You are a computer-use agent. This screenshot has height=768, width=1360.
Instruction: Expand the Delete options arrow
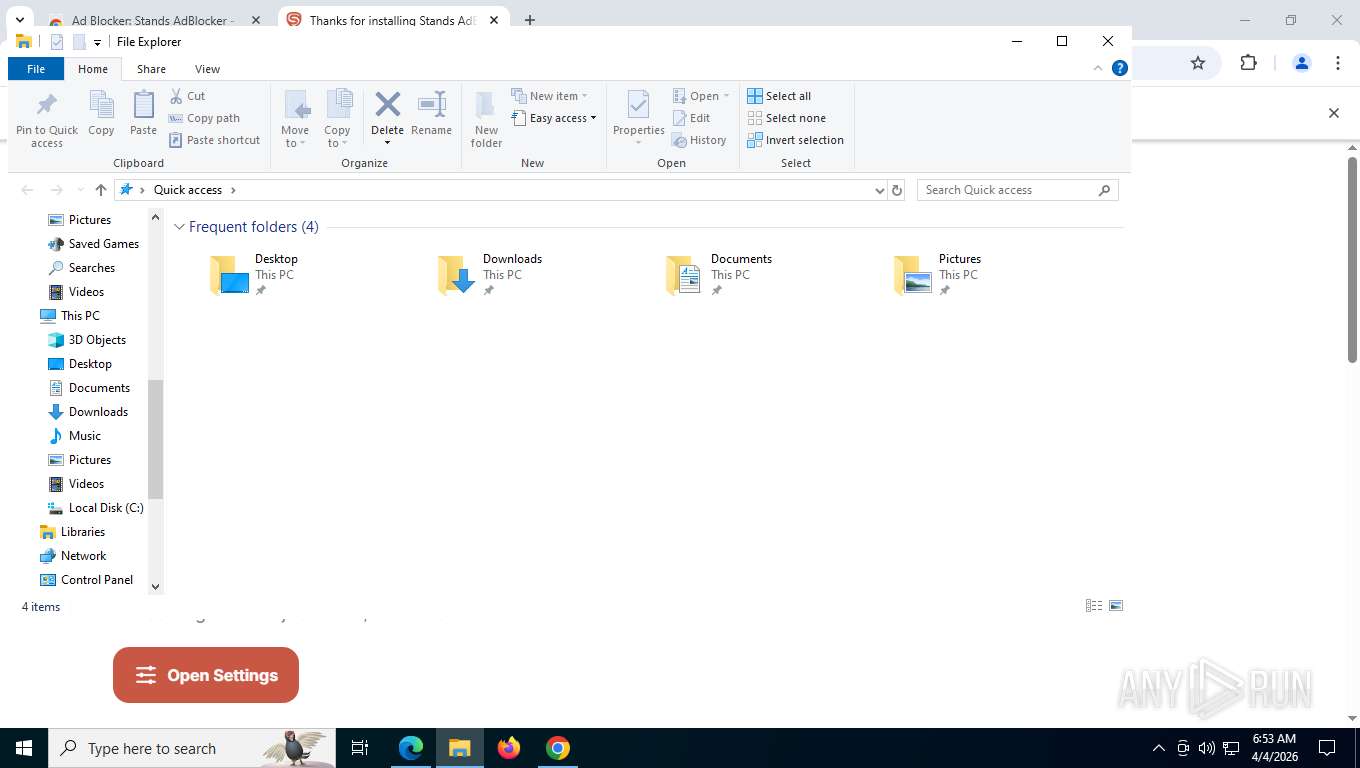coord(387,142)
